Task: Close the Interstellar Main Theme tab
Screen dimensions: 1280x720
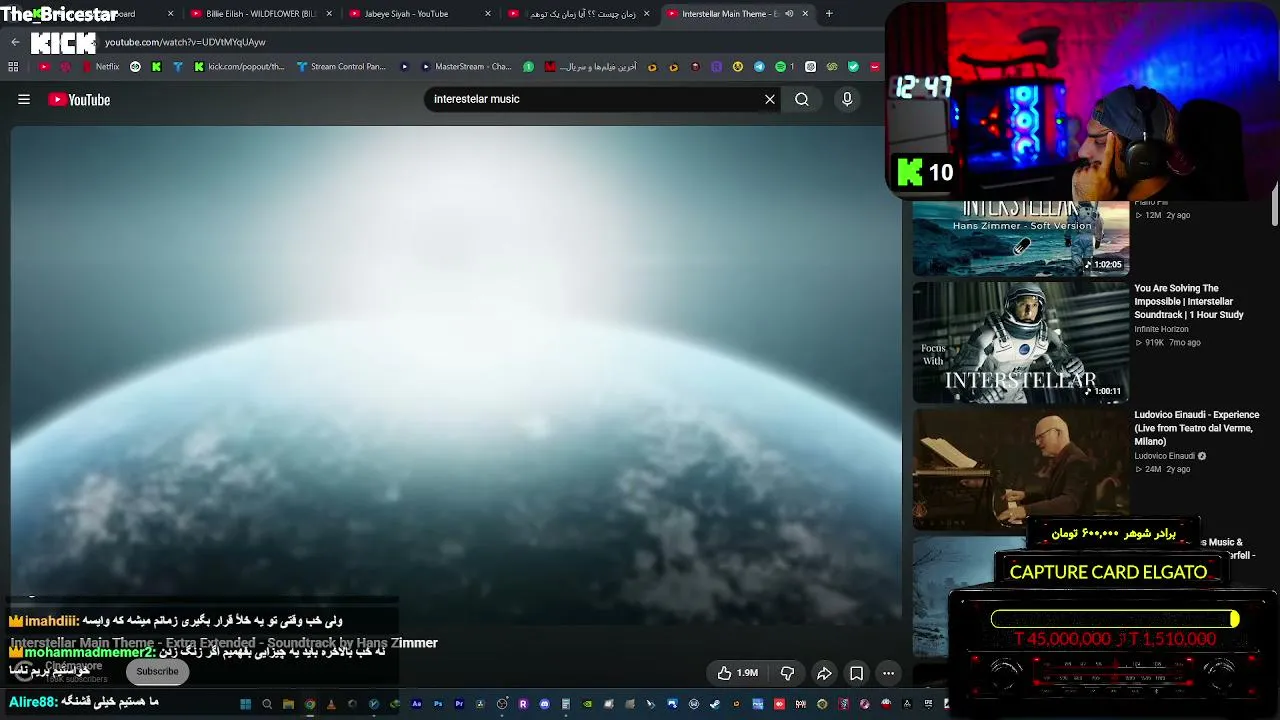Action: pyautogui.click(x=805, y=14)
